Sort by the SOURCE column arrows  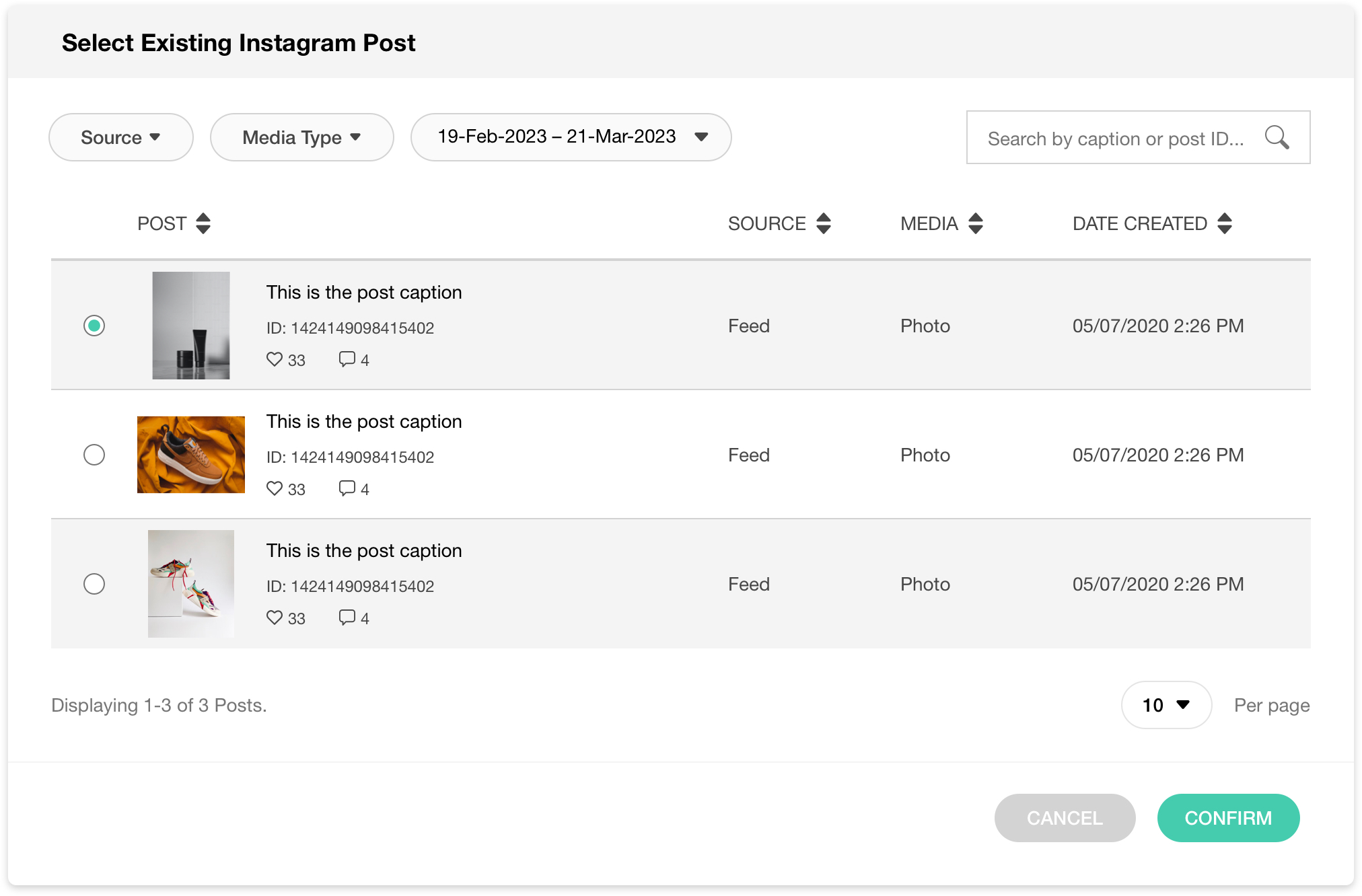coord(824,223)
